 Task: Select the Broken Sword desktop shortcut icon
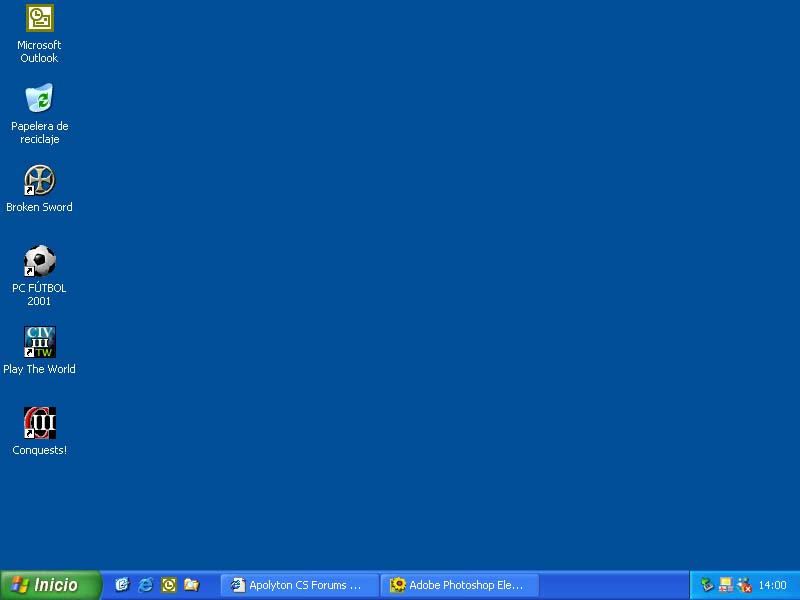point(39,180)
